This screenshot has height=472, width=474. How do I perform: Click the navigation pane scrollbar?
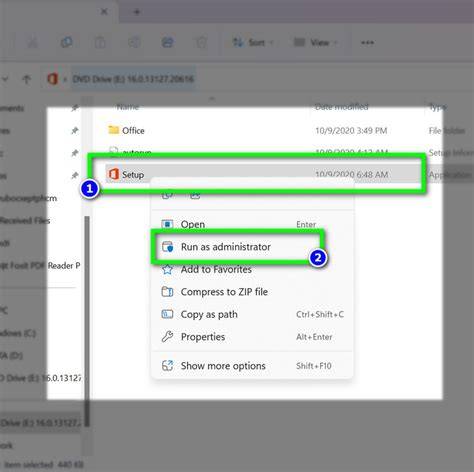87,321
